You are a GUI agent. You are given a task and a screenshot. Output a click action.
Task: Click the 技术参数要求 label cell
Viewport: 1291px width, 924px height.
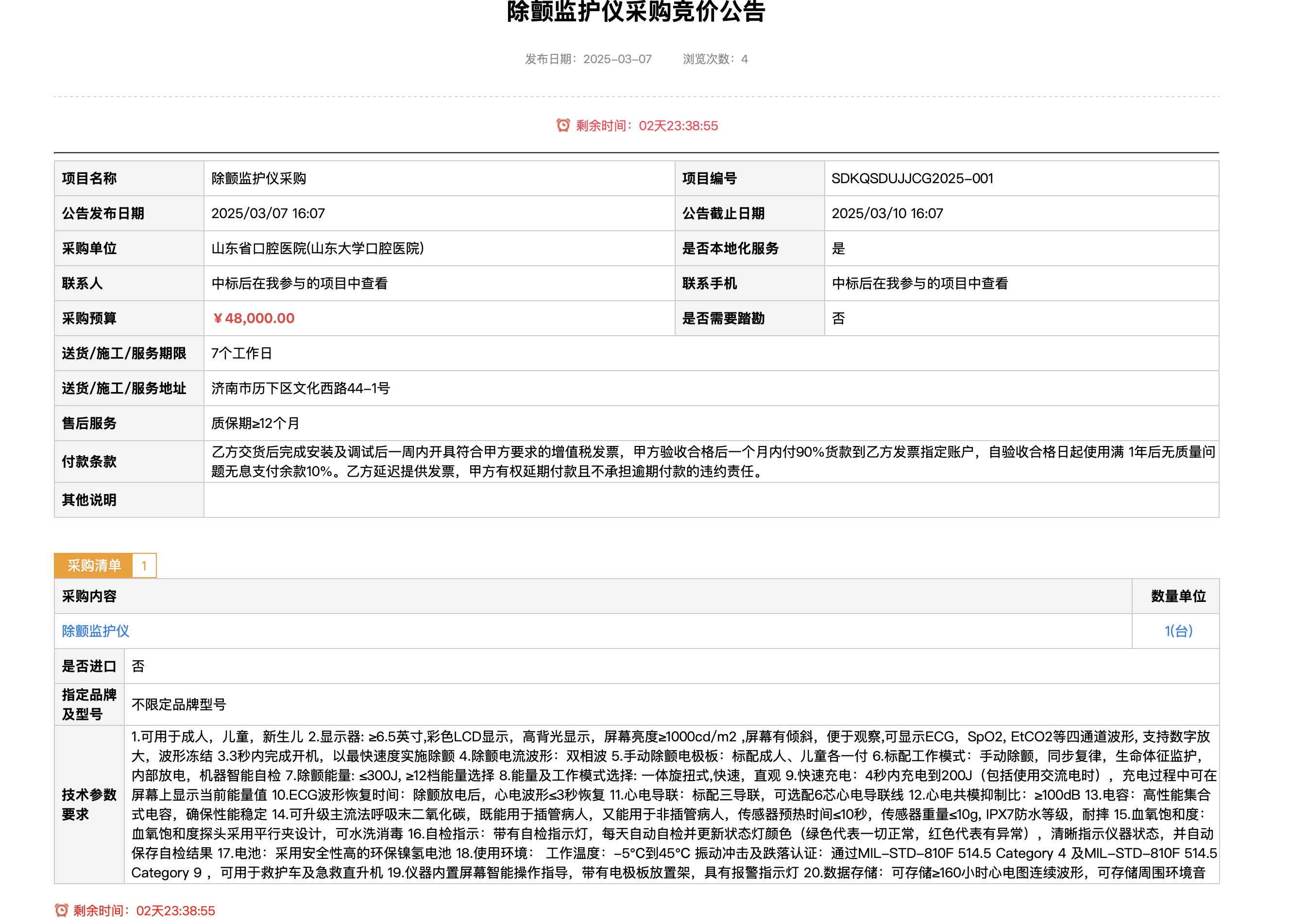89,804
